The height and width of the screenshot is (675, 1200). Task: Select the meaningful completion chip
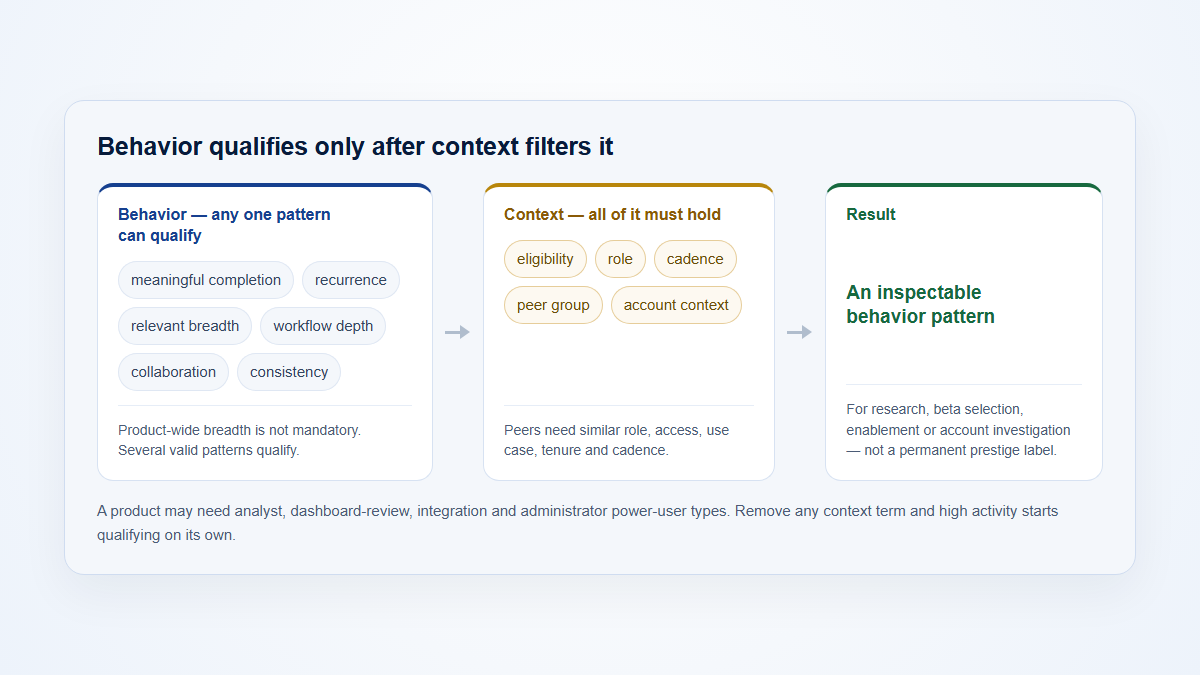tap(206, 280)
